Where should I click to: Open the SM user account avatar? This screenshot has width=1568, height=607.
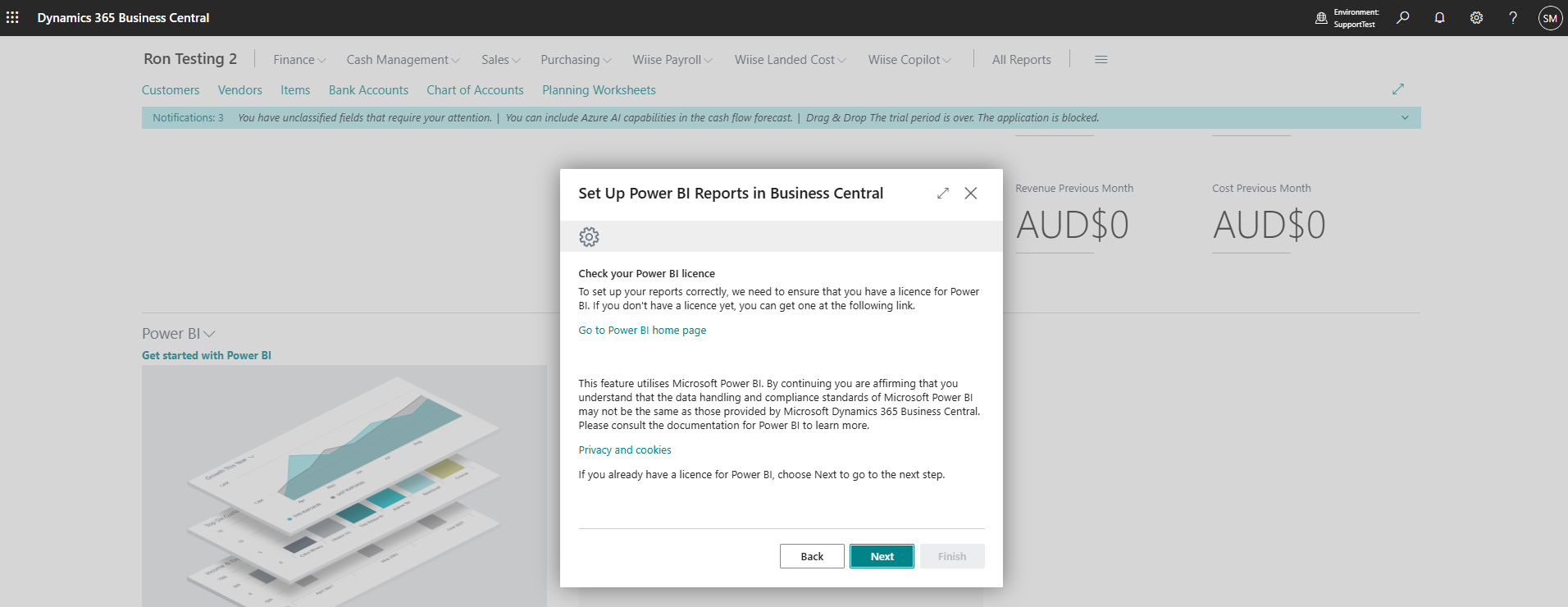coord(1550,18)
